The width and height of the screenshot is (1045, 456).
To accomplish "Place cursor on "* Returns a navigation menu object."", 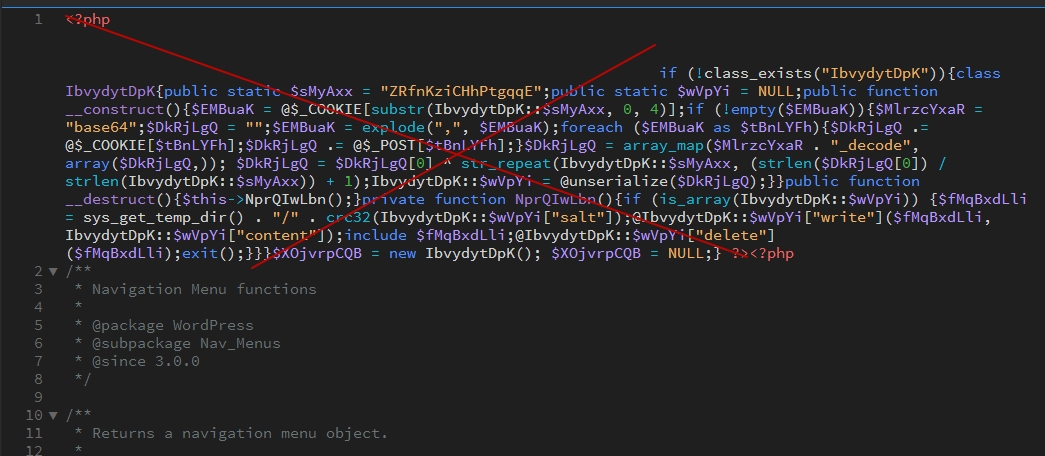I will (231, 433).
